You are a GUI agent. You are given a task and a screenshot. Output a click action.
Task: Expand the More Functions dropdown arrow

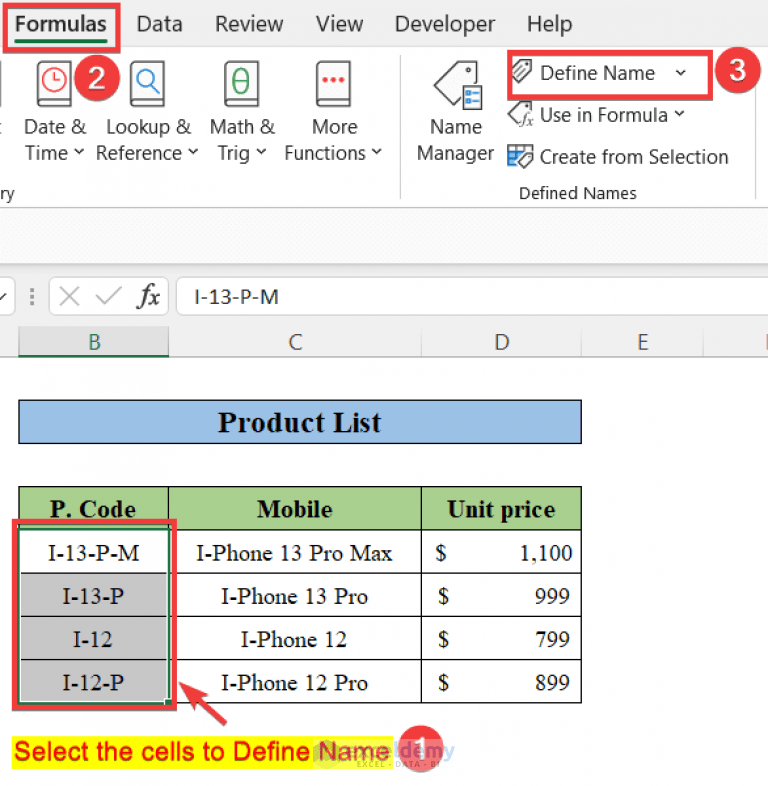point(377,151)
